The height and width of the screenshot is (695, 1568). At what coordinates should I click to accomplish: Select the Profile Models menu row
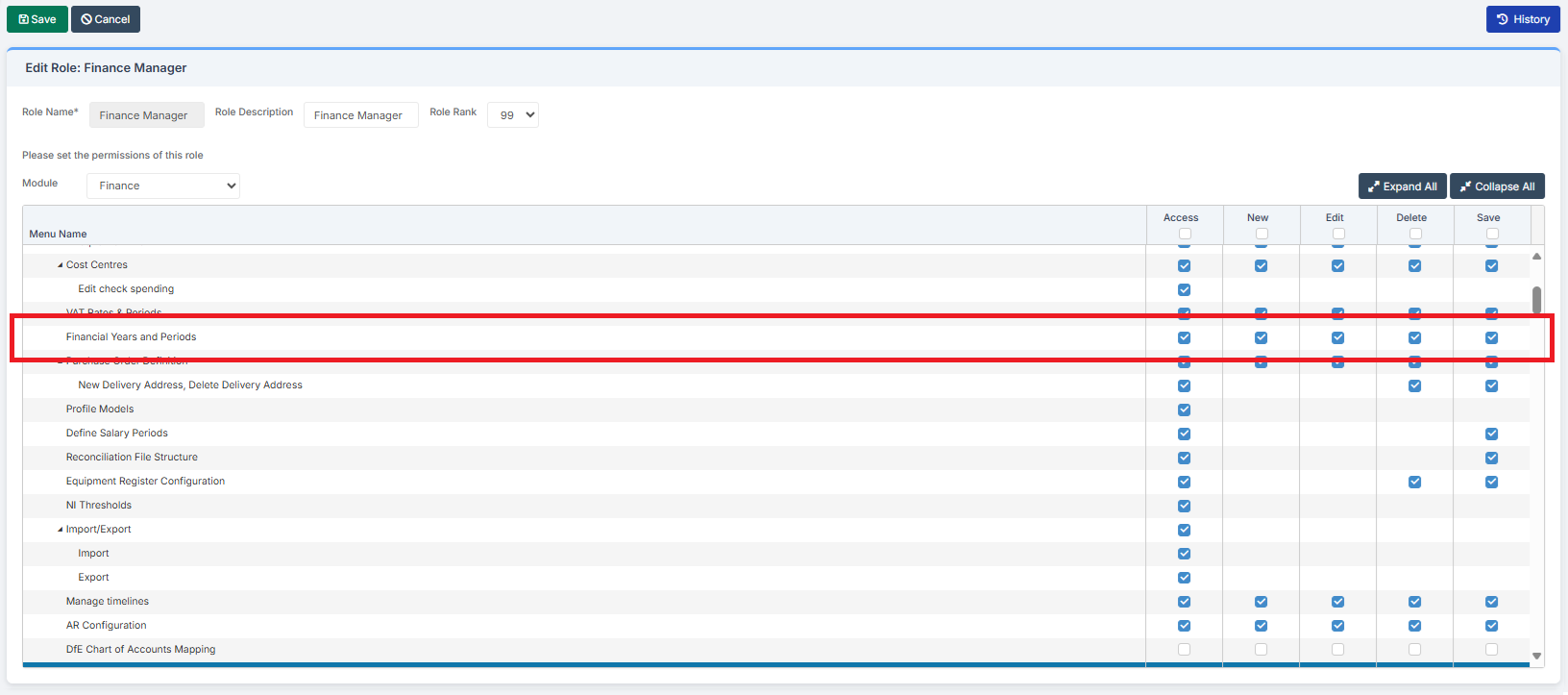(x=100, y=410)
